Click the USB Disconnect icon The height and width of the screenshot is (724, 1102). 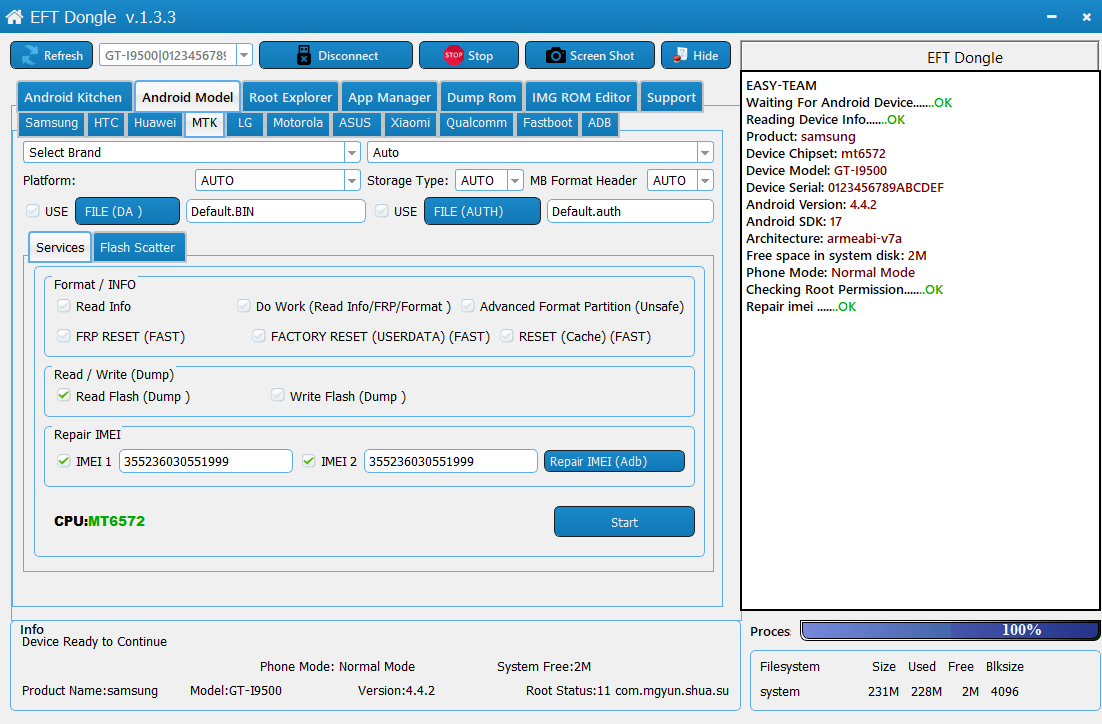(x=304, y=56)
